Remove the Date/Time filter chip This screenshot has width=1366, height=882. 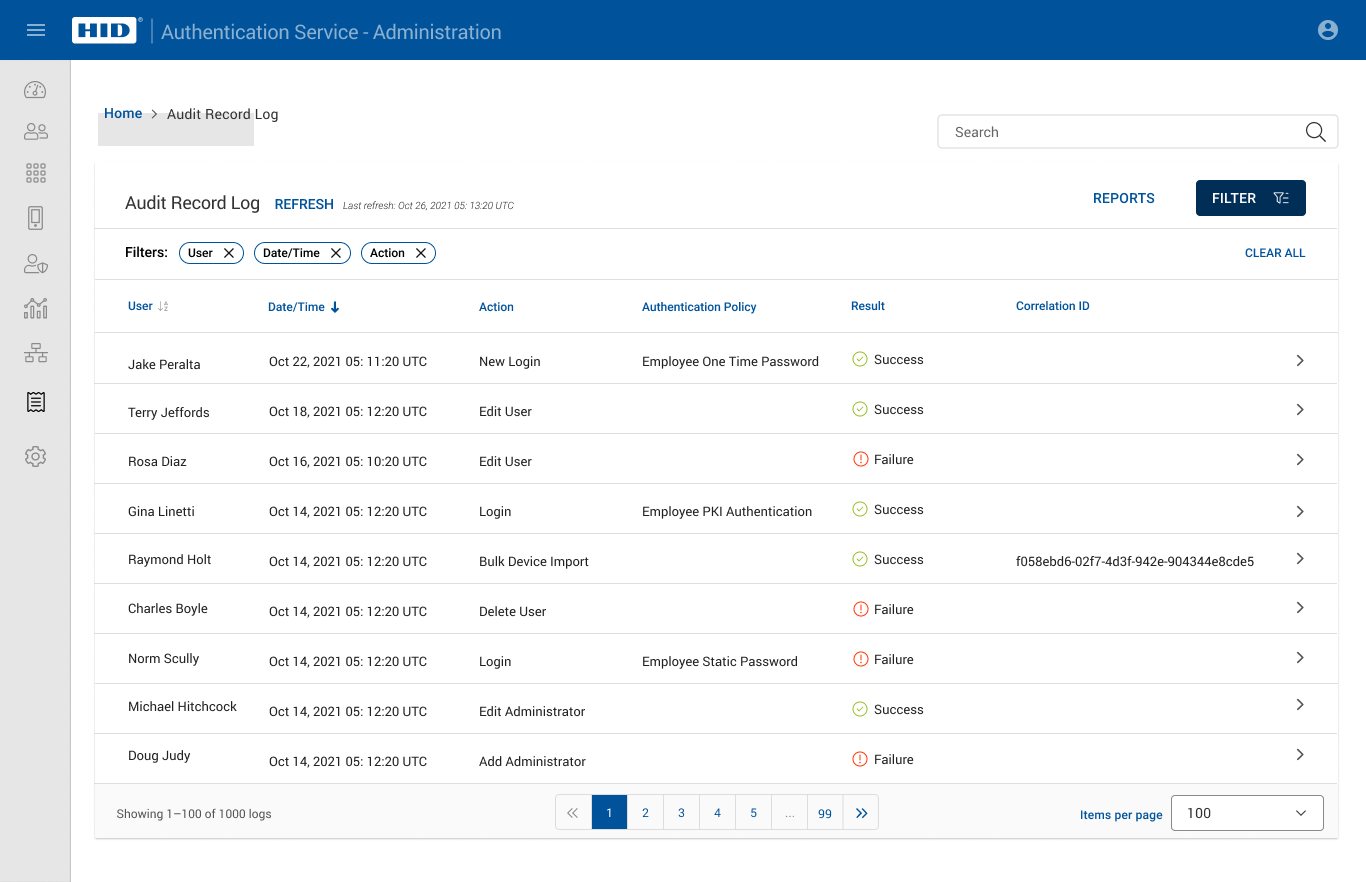click(x=335, y=253)
